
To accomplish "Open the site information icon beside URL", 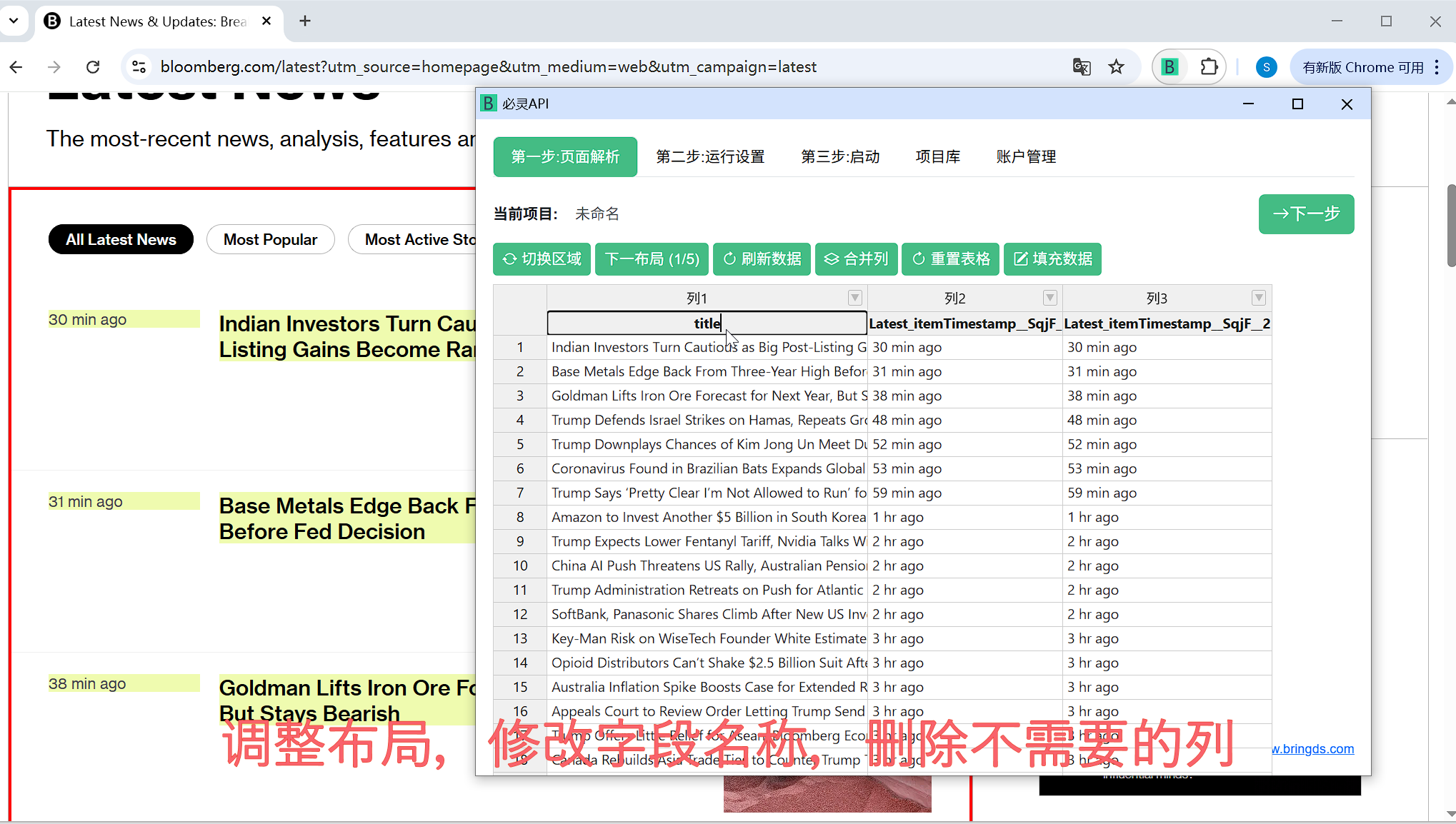I will [139, 67].
